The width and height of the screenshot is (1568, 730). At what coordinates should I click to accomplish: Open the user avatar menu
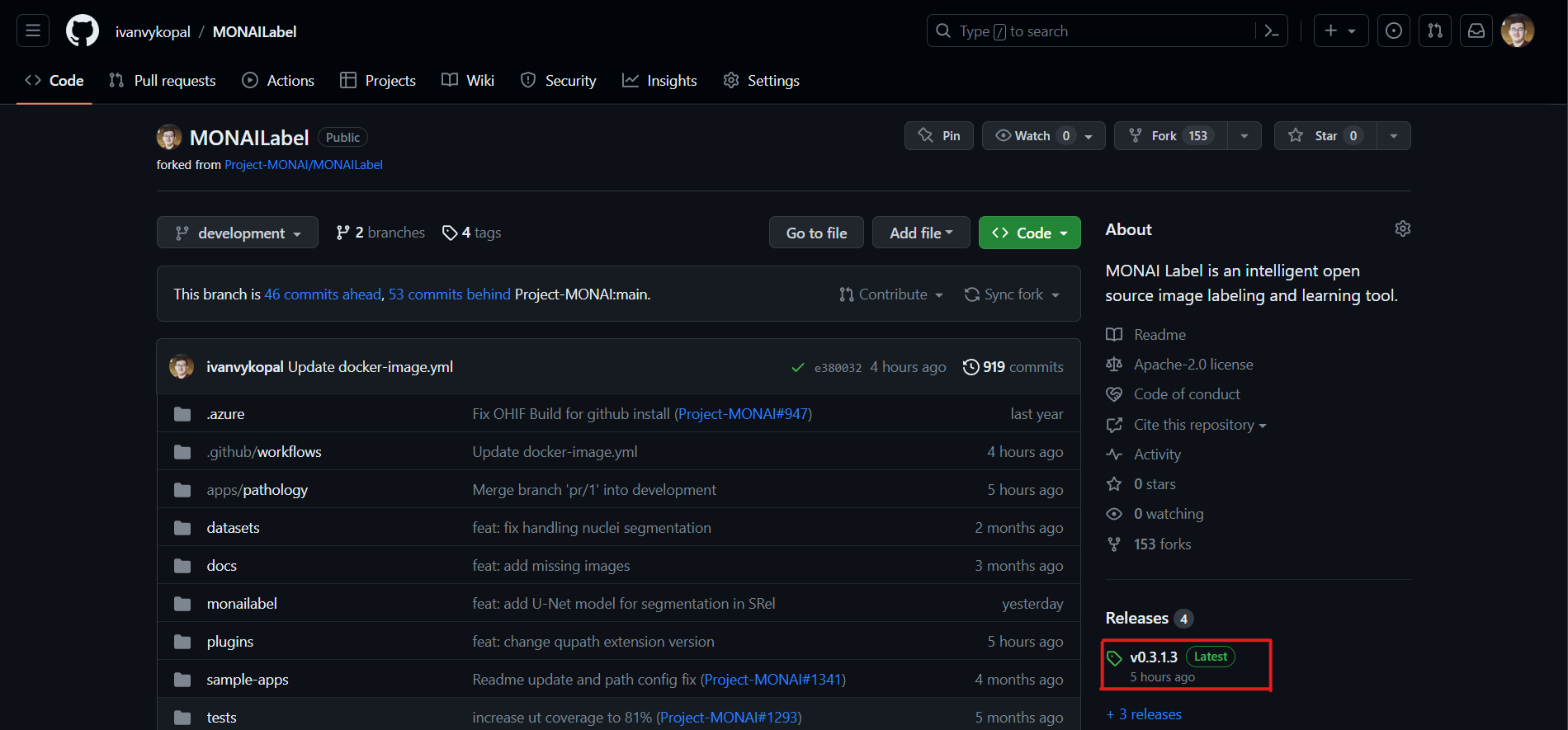[1518, 31]
